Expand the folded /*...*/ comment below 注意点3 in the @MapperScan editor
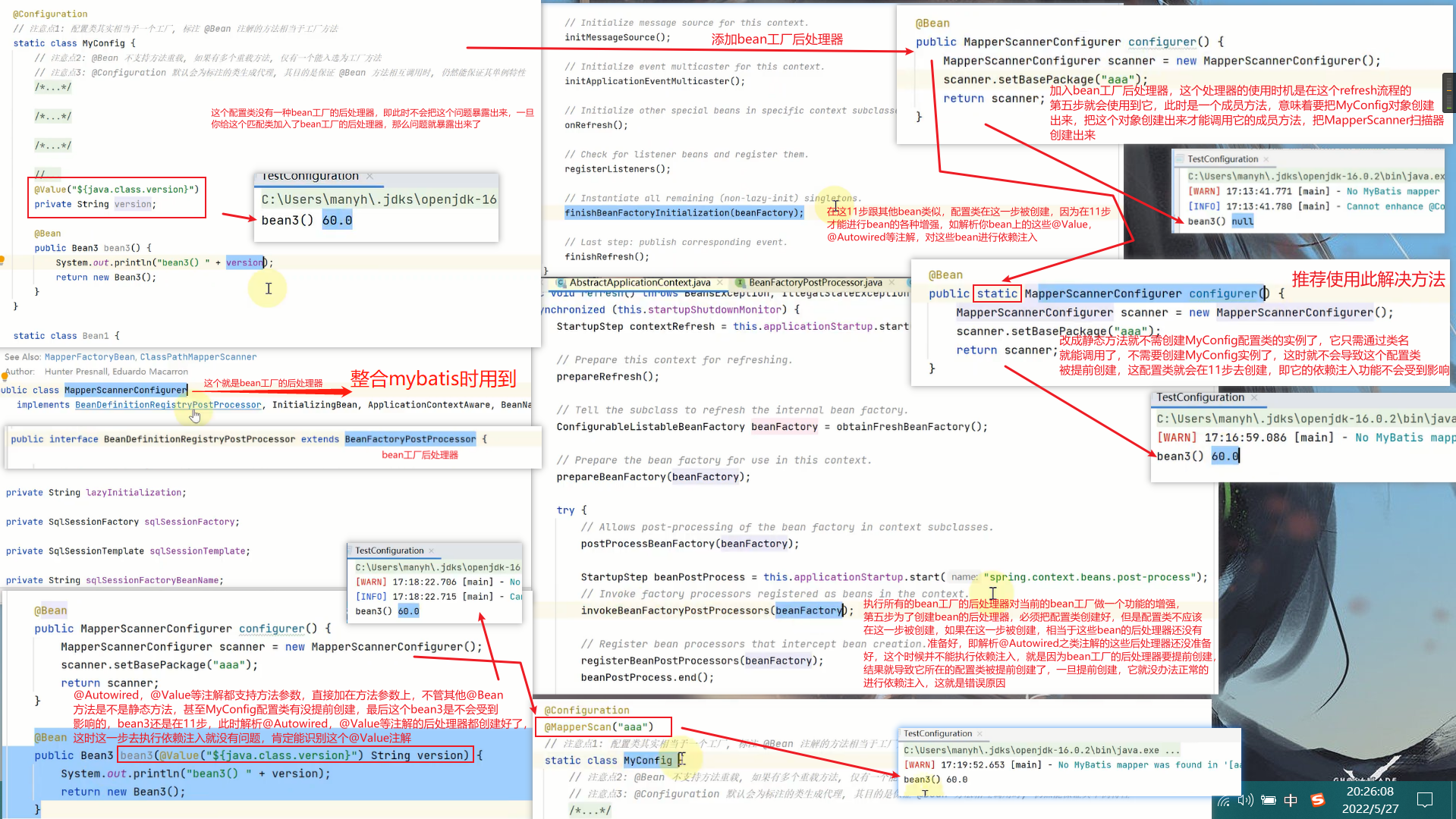The height and width of the screenshot is (819, 1456). click(590, 811)
